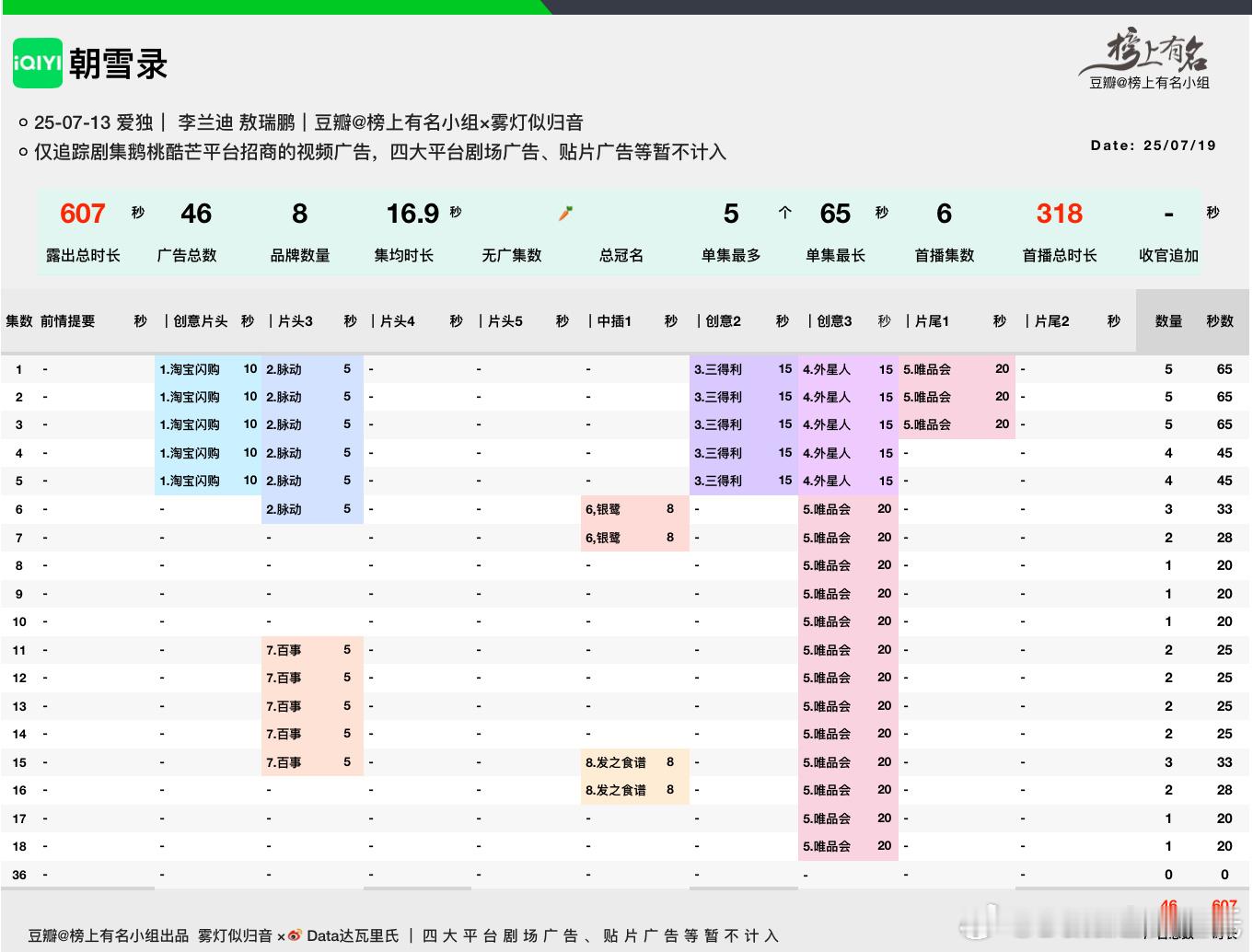
Task: Click the 片头4 column header
Action: click(398, 321)
